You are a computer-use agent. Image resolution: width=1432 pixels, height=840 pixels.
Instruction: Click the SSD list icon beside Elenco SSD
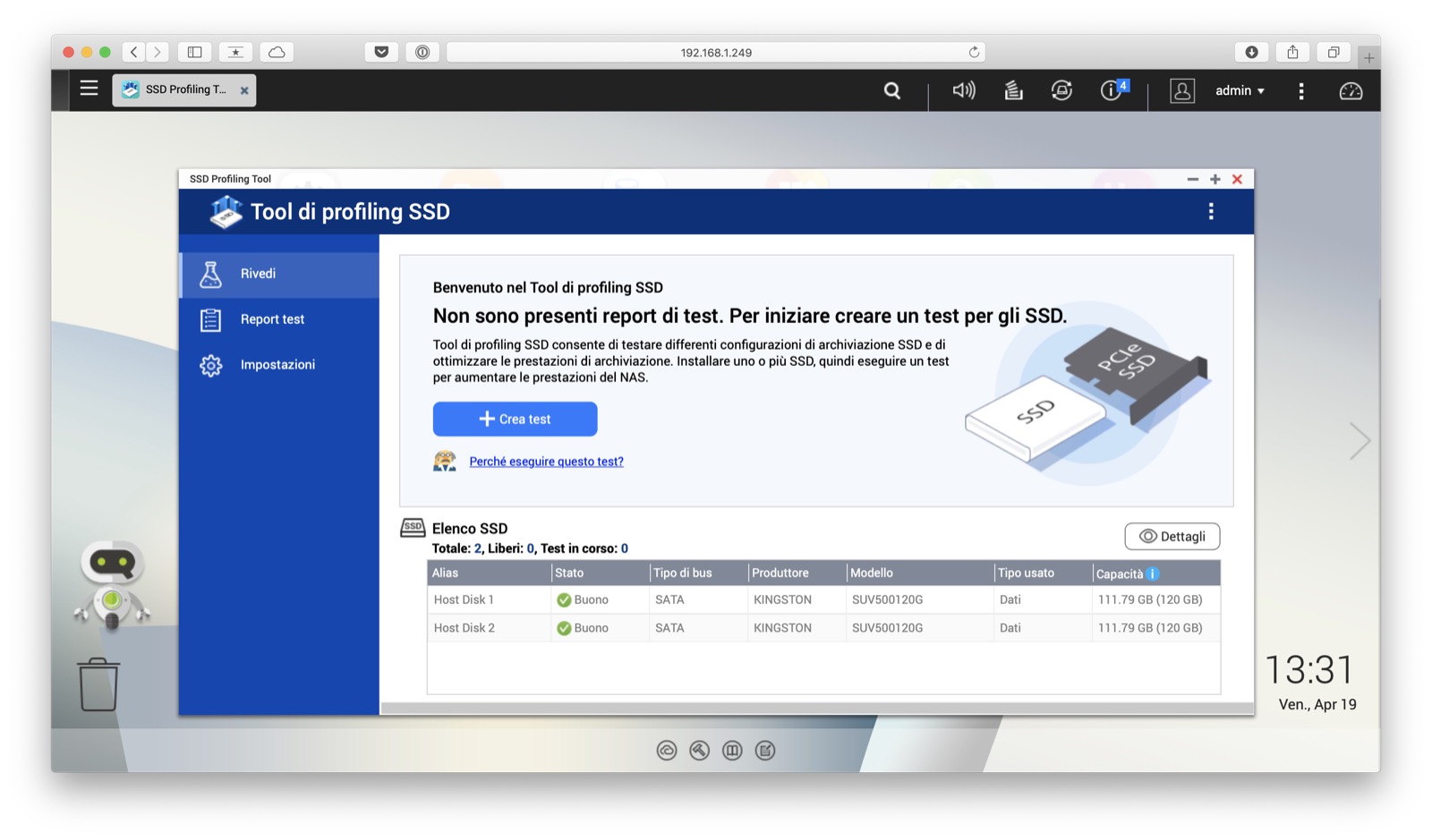[x=413, y=528]
